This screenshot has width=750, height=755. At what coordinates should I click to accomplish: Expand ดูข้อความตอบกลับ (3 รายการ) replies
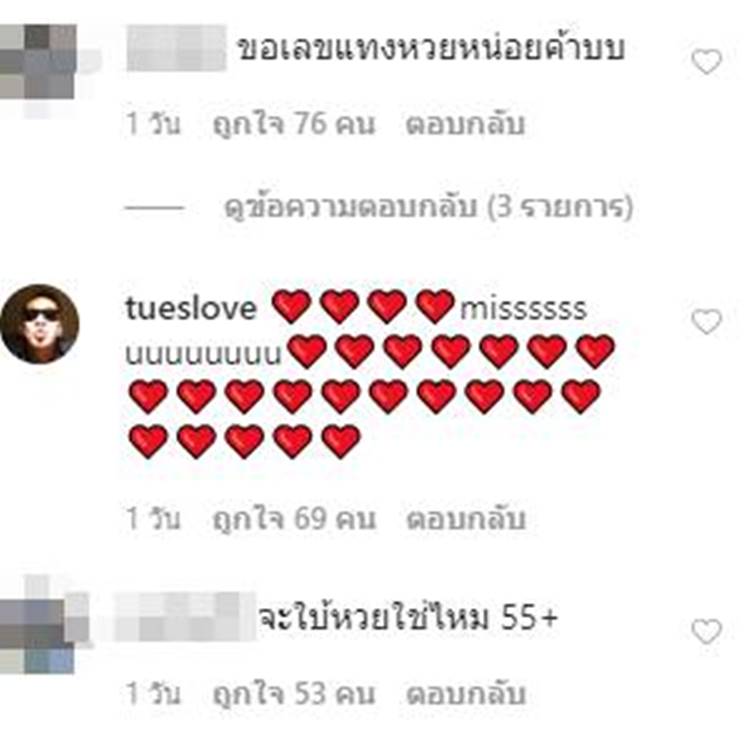click(x=428, y=207)
